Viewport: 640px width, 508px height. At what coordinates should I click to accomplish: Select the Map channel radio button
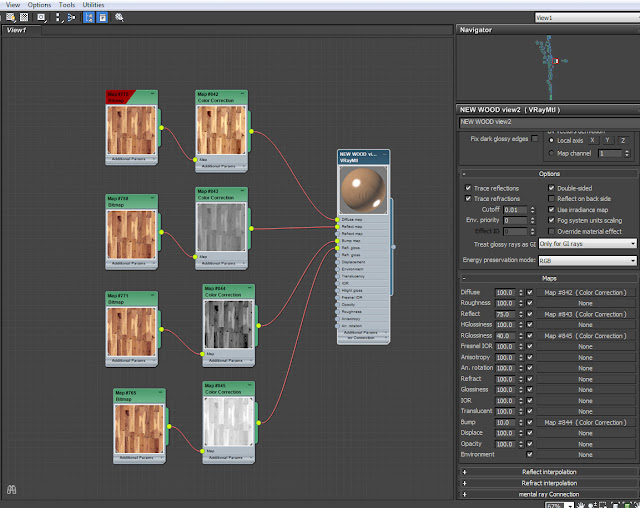click(551, 153)
